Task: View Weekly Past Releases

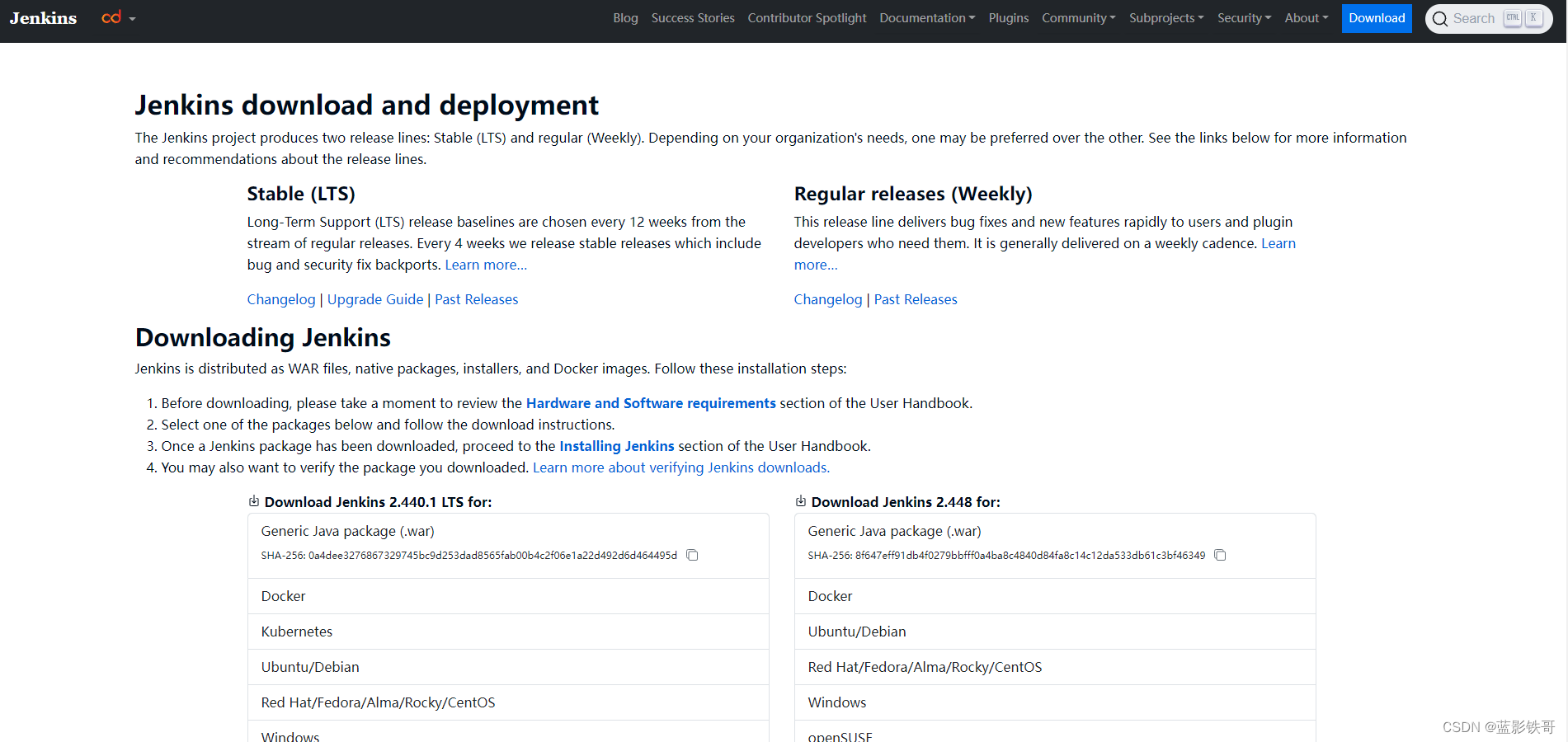Action: 916,299
